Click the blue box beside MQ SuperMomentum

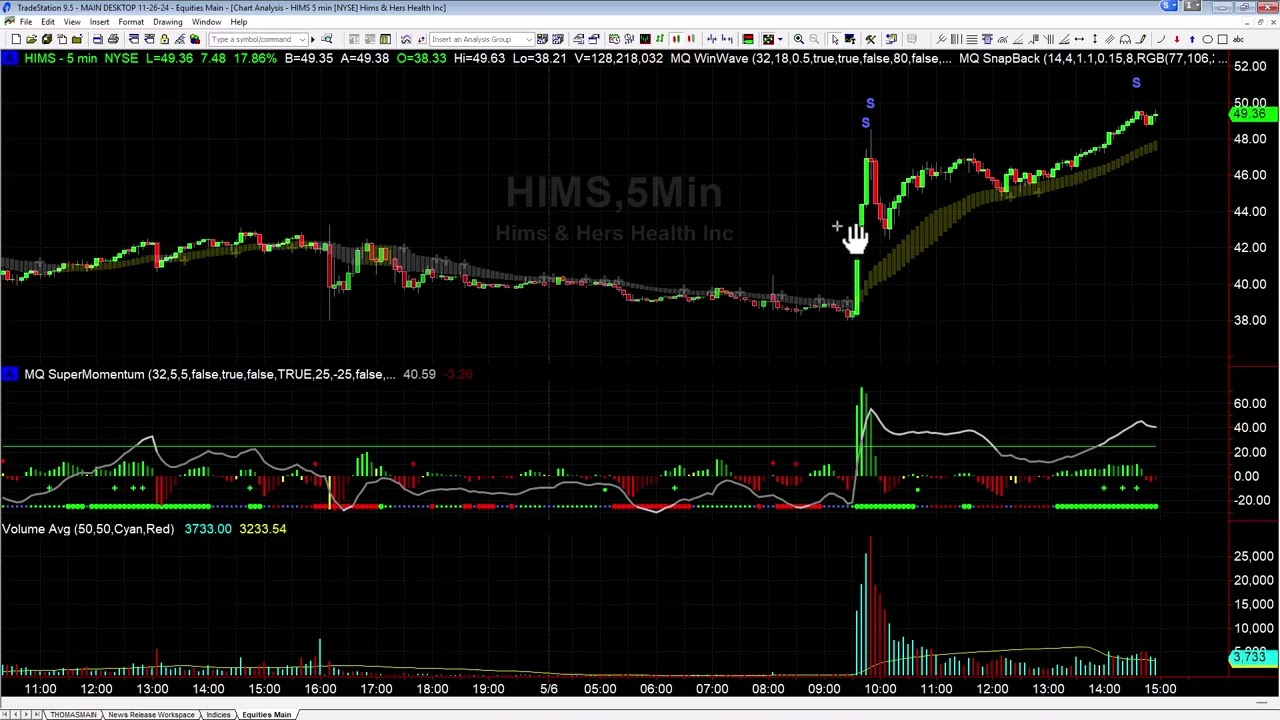click(10, 374)
